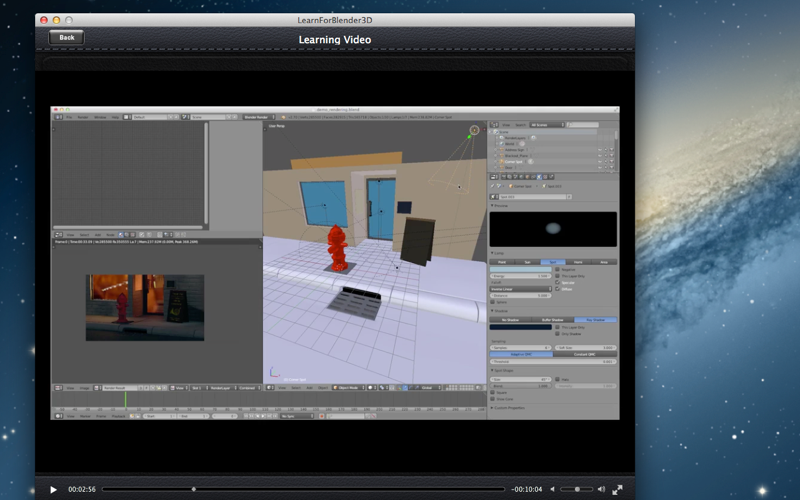Toggle the eye visibility for Door
The width and height of the screenshot is (800, 500).
pos(599,167)
